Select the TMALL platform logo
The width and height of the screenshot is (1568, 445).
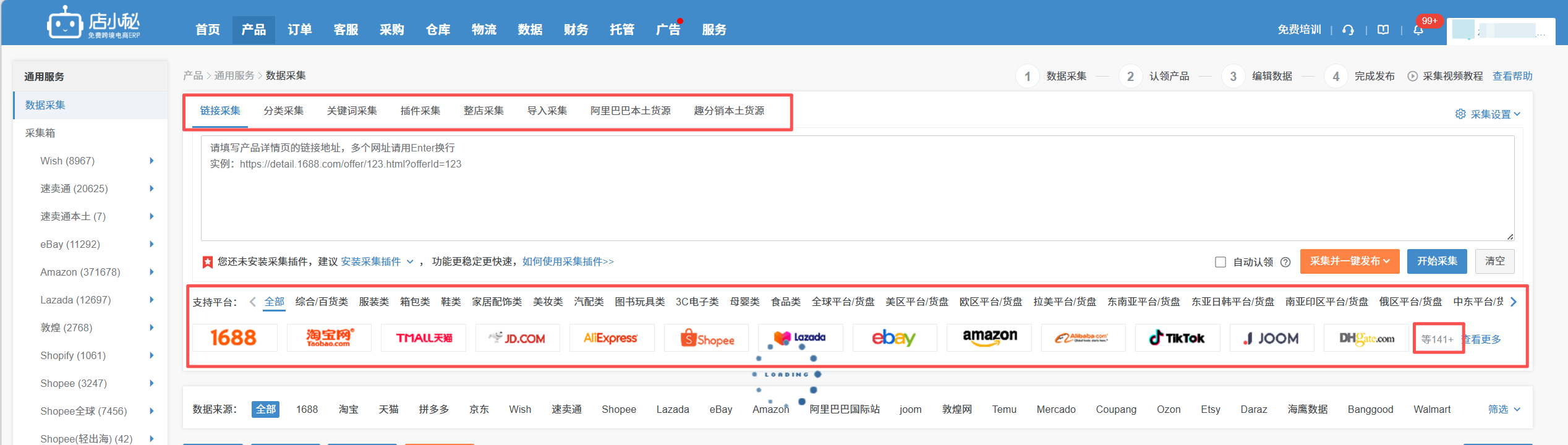424,337
